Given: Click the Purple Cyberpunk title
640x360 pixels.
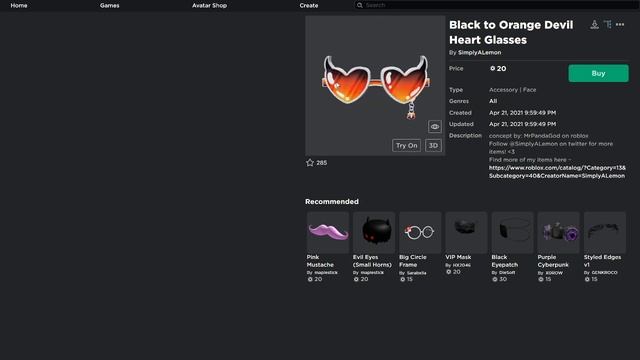Looking at the screenshot, I should (553, 261).
